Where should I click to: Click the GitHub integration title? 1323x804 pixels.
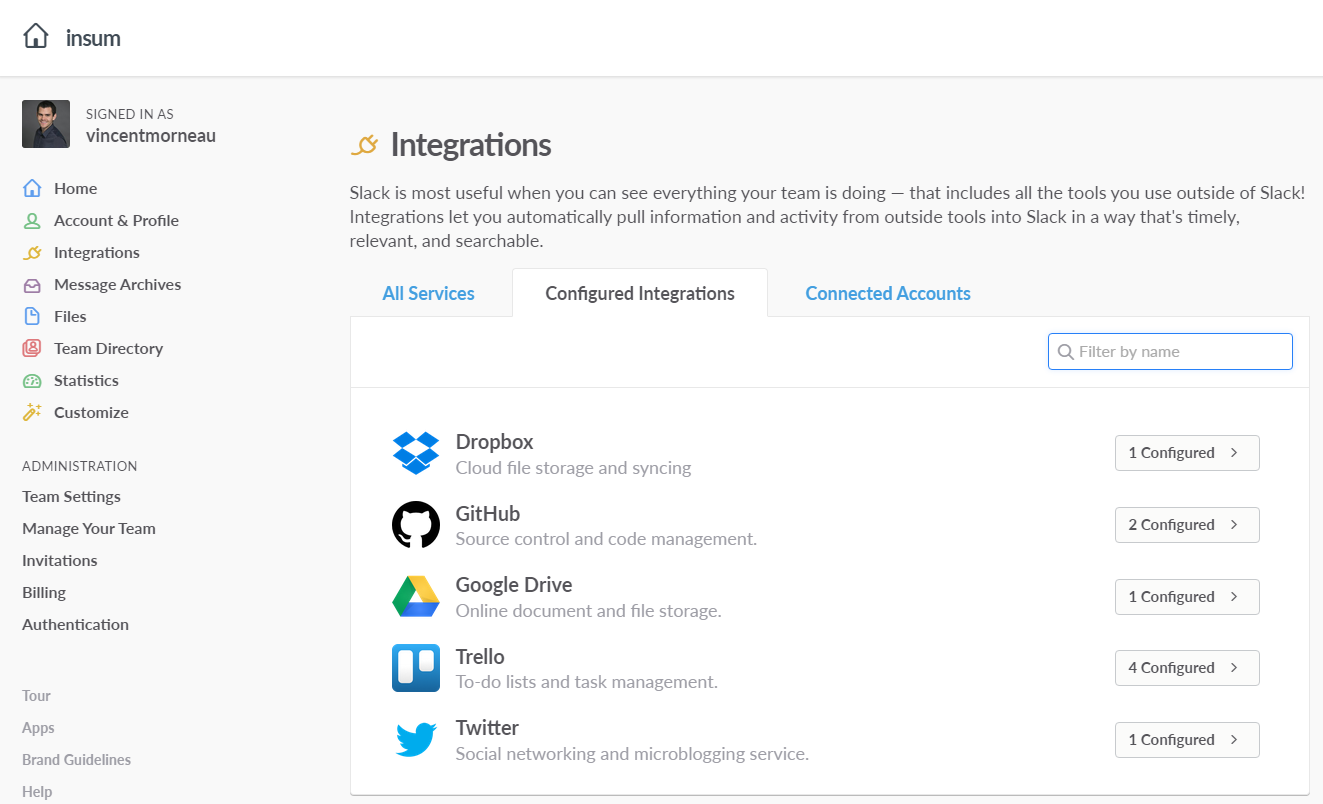tap(488, 513)
